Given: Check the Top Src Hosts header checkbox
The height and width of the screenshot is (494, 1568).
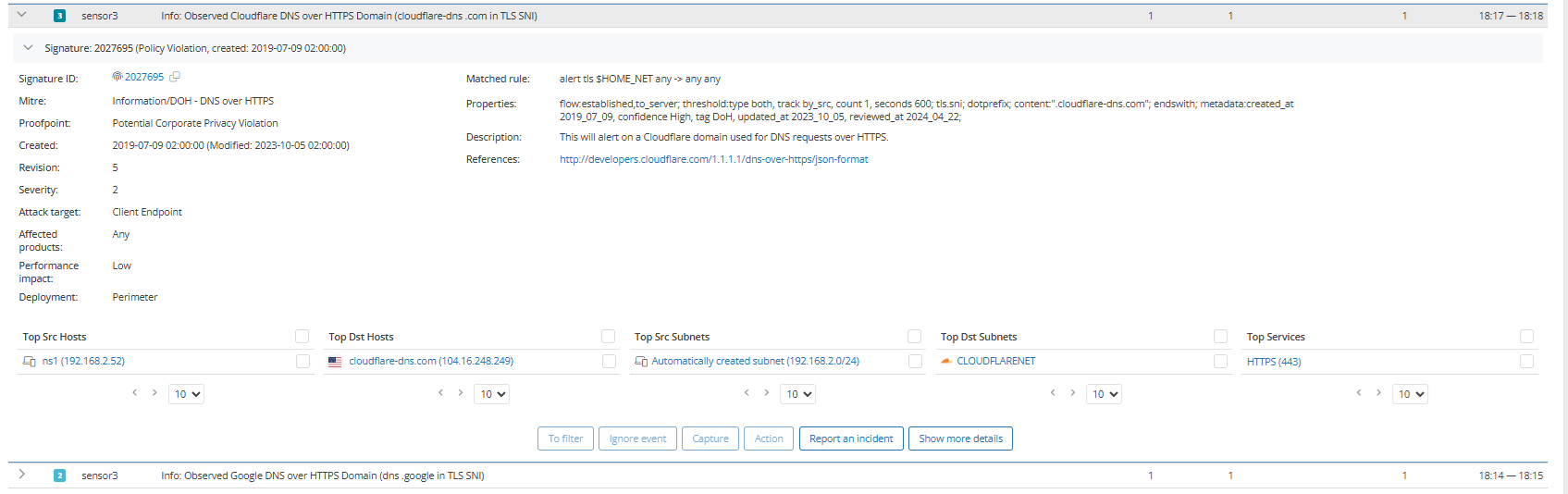Looking at the screenshot, I should click(302, 337).
